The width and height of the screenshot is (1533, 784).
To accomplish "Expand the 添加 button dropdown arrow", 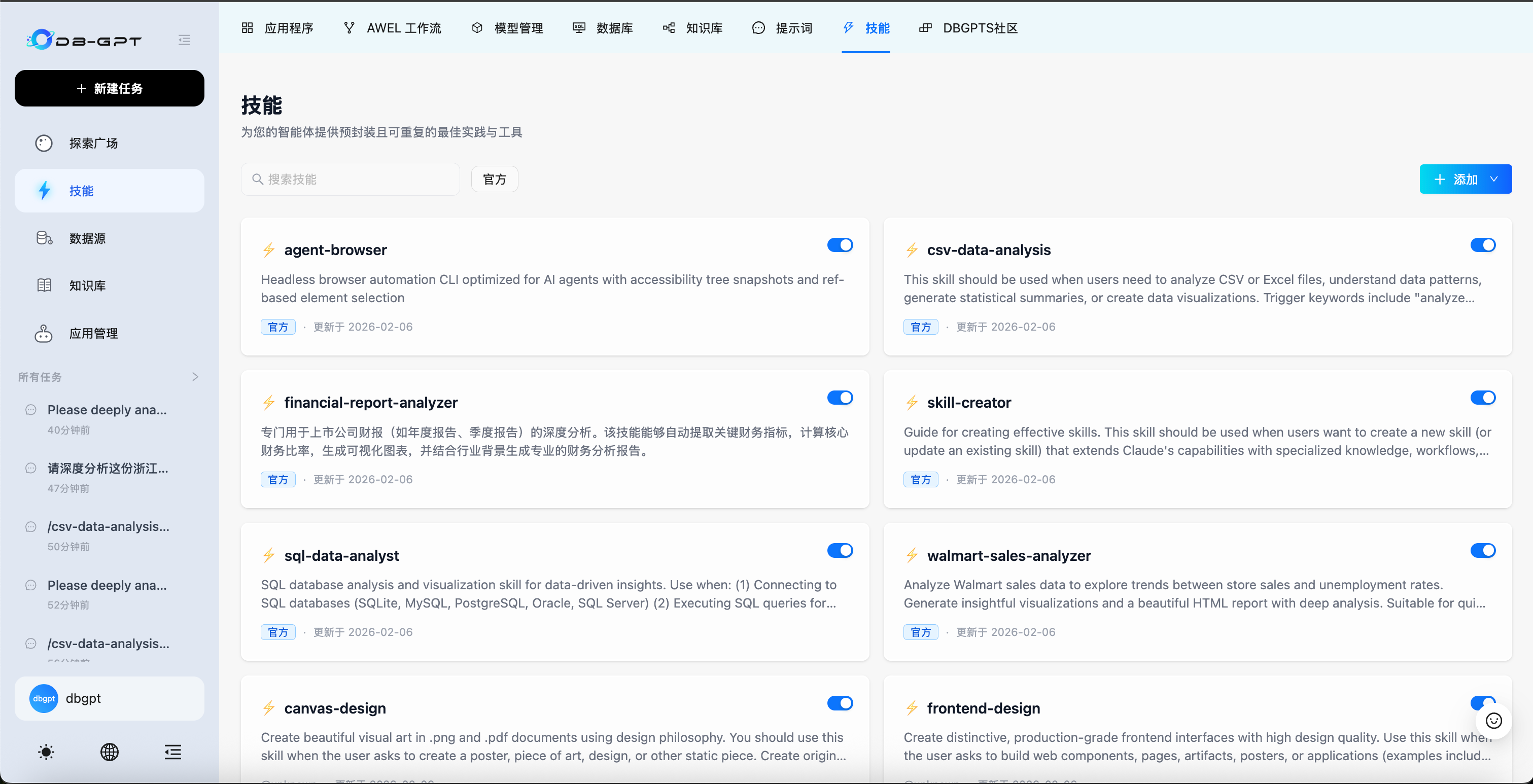I will pos(1494,179).
